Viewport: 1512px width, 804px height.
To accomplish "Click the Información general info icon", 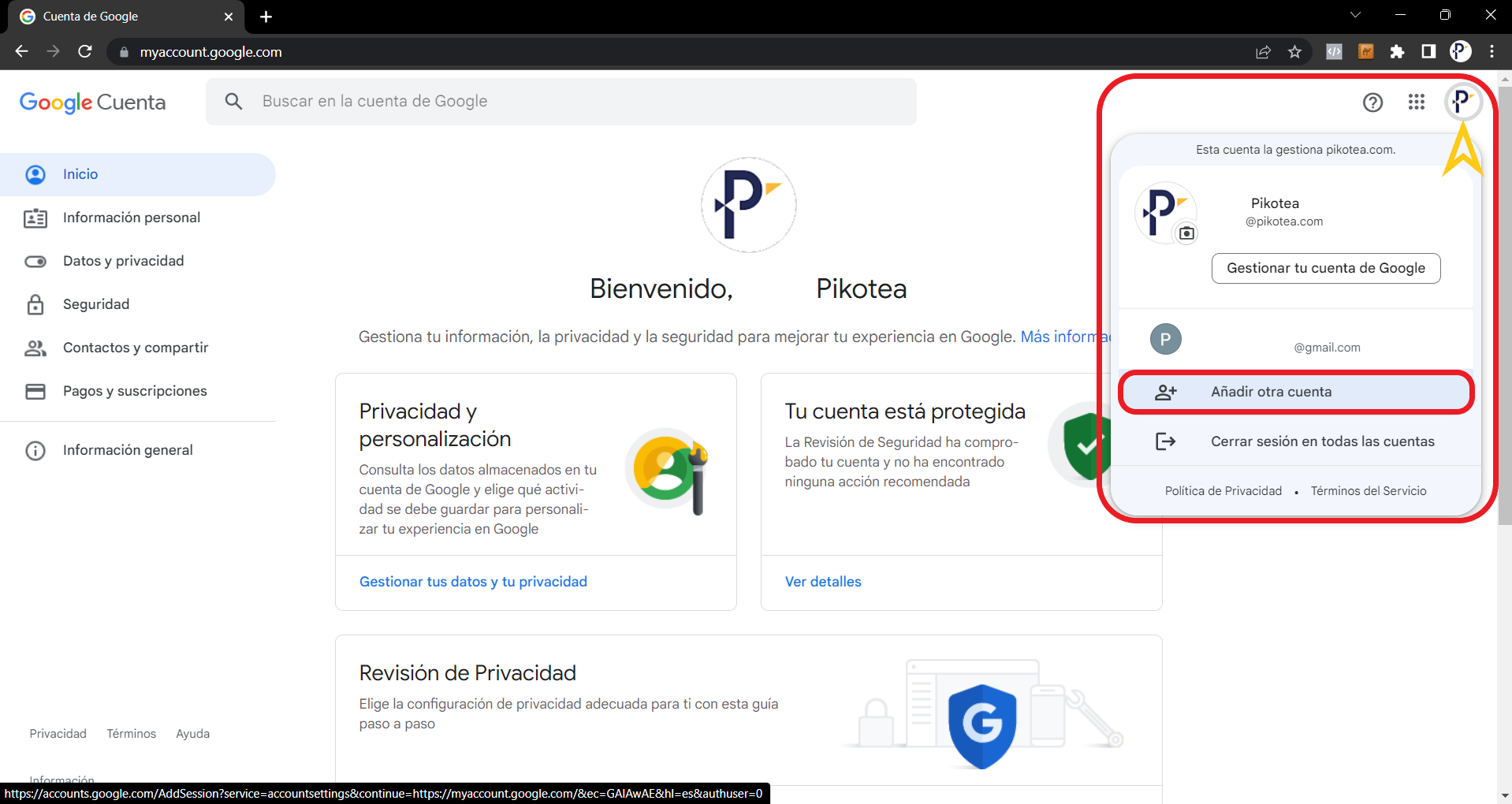I will 35,450.
